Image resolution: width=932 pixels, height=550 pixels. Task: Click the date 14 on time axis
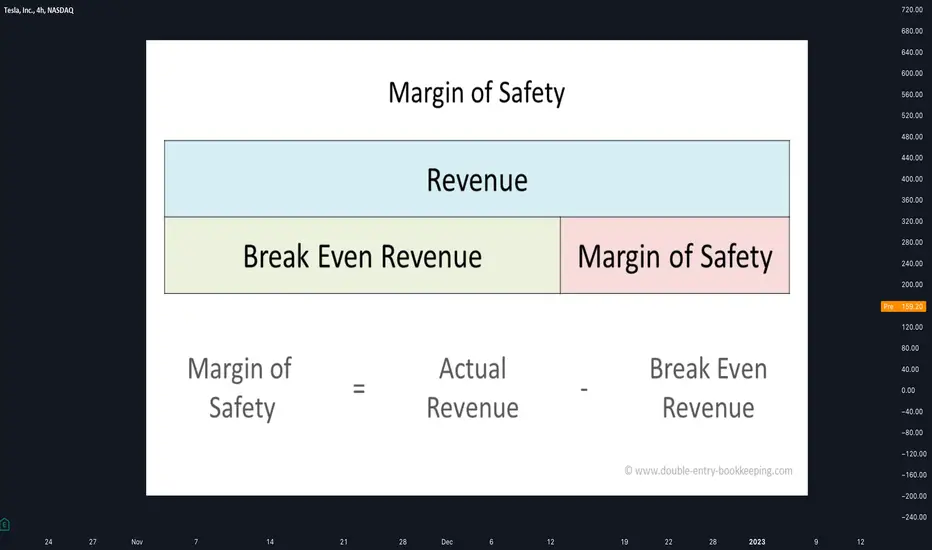tap(270, 542)
